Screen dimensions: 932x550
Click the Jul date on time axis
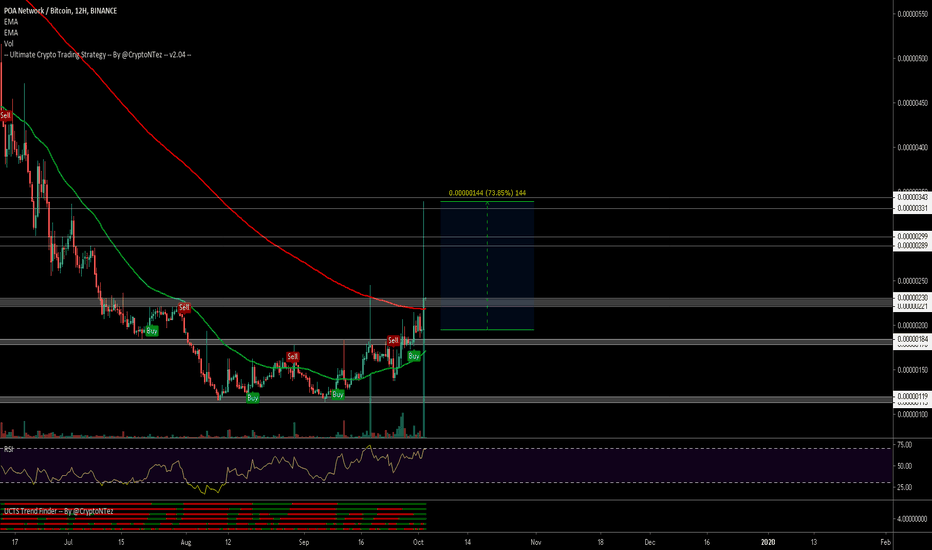[x=68, y=542]
